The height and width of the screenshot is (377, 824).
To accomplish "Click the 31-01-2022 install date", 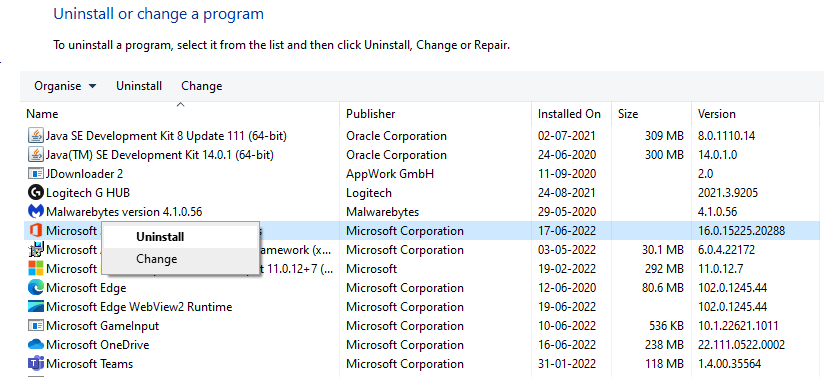I will pyautogui.click(x=567, y=363).
